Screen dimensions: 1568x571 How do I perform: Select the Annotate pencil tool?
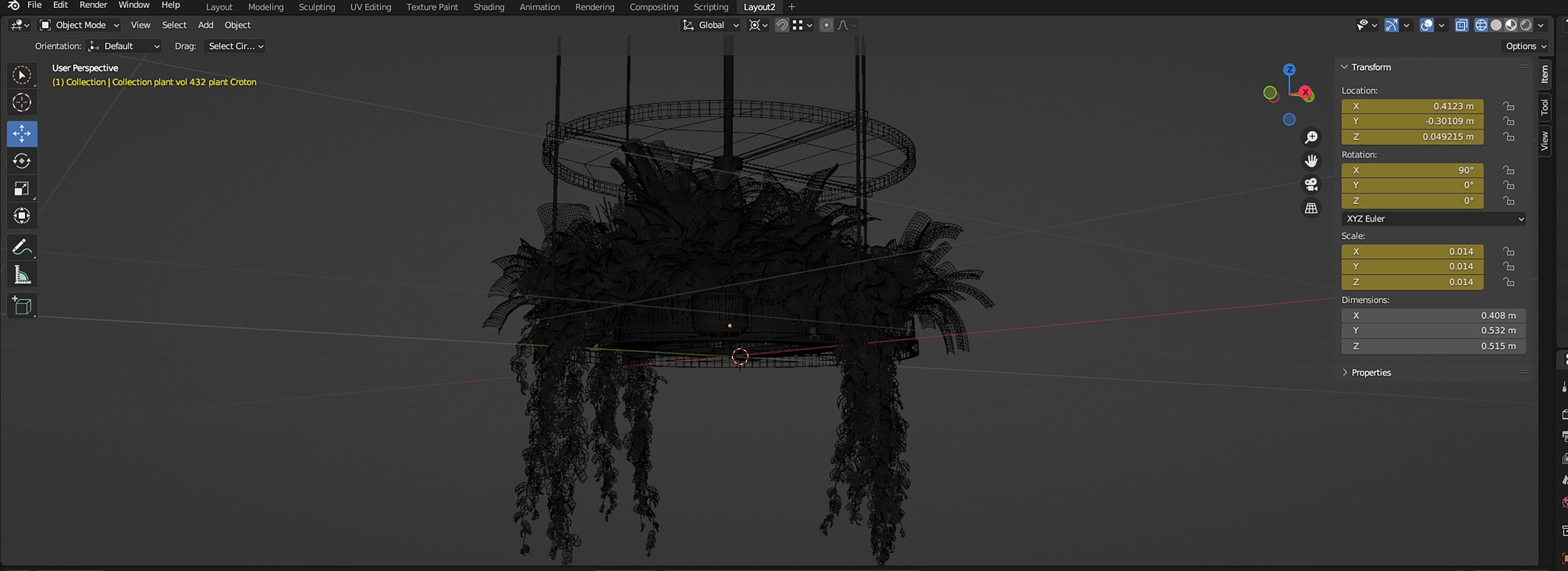(22, 247)
